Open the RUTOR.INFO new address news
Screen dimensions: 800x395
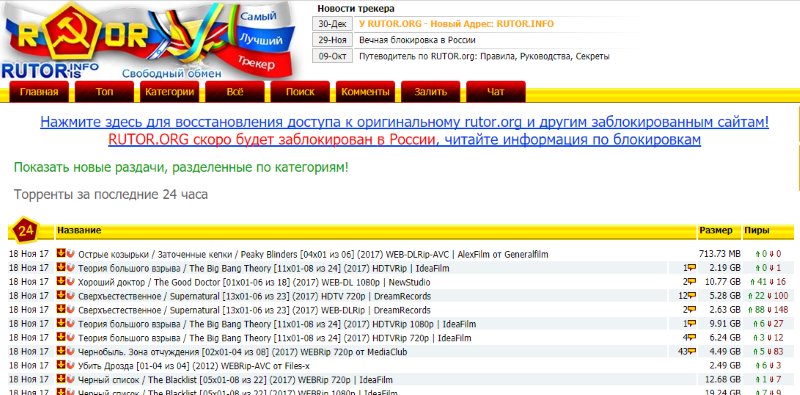click(x=456, y=24)
